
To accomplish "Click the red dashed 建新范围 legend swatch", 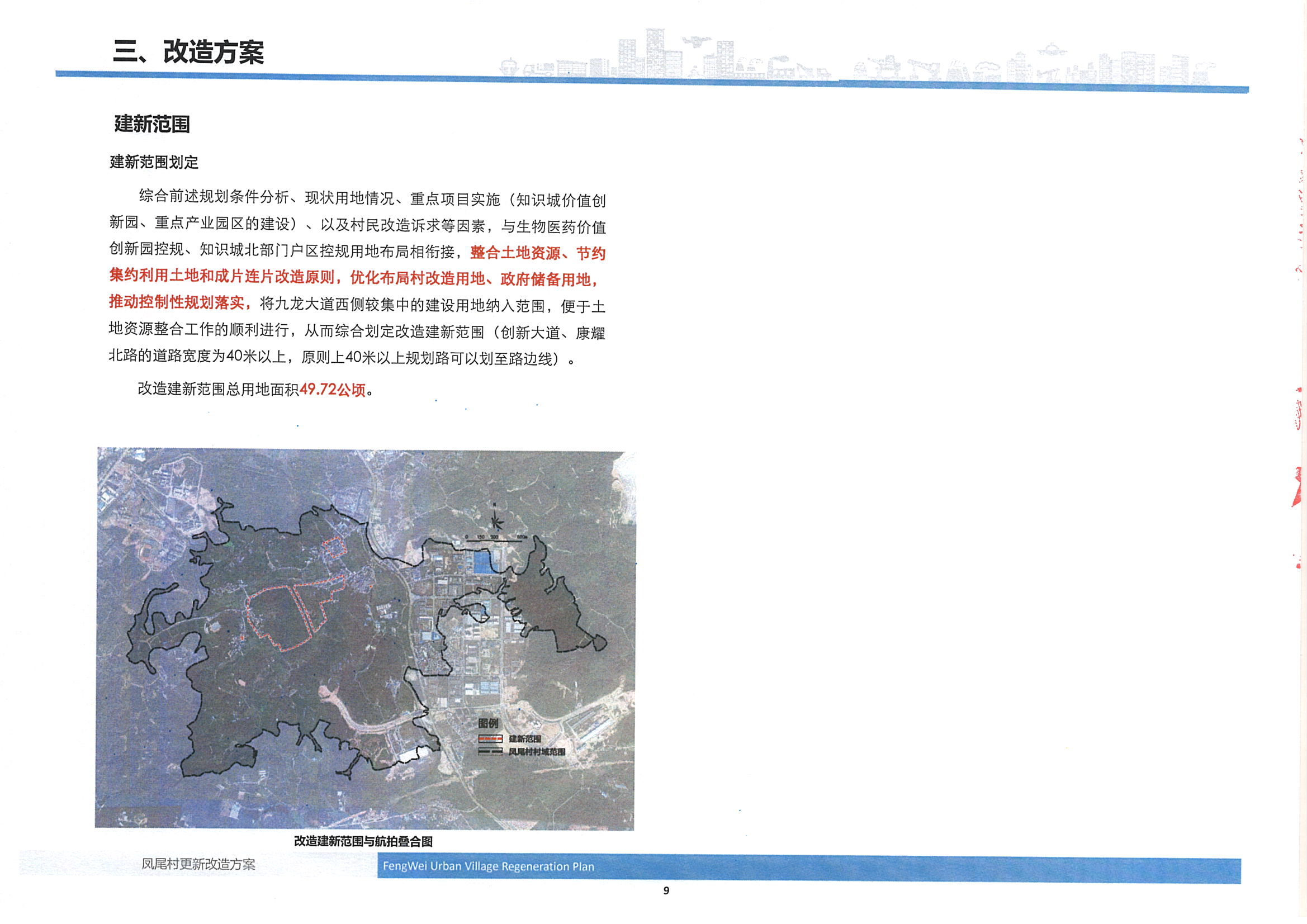I will tap(490, 739).
